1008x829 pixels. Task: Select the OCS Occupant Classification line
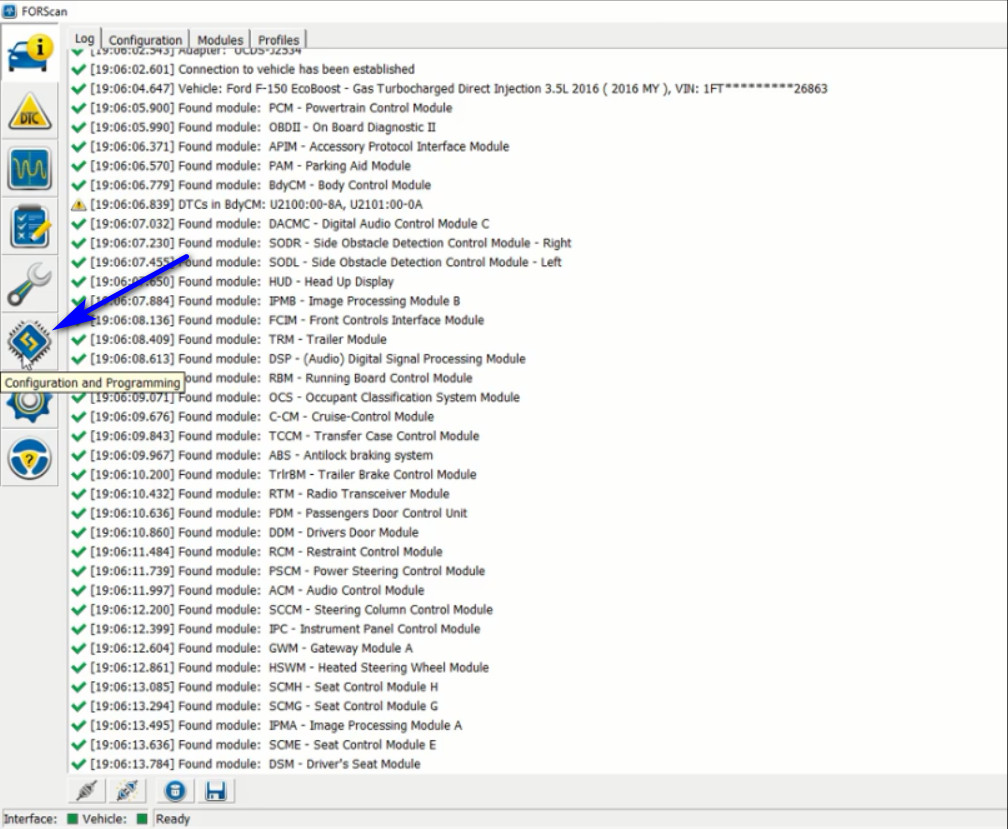296,397
